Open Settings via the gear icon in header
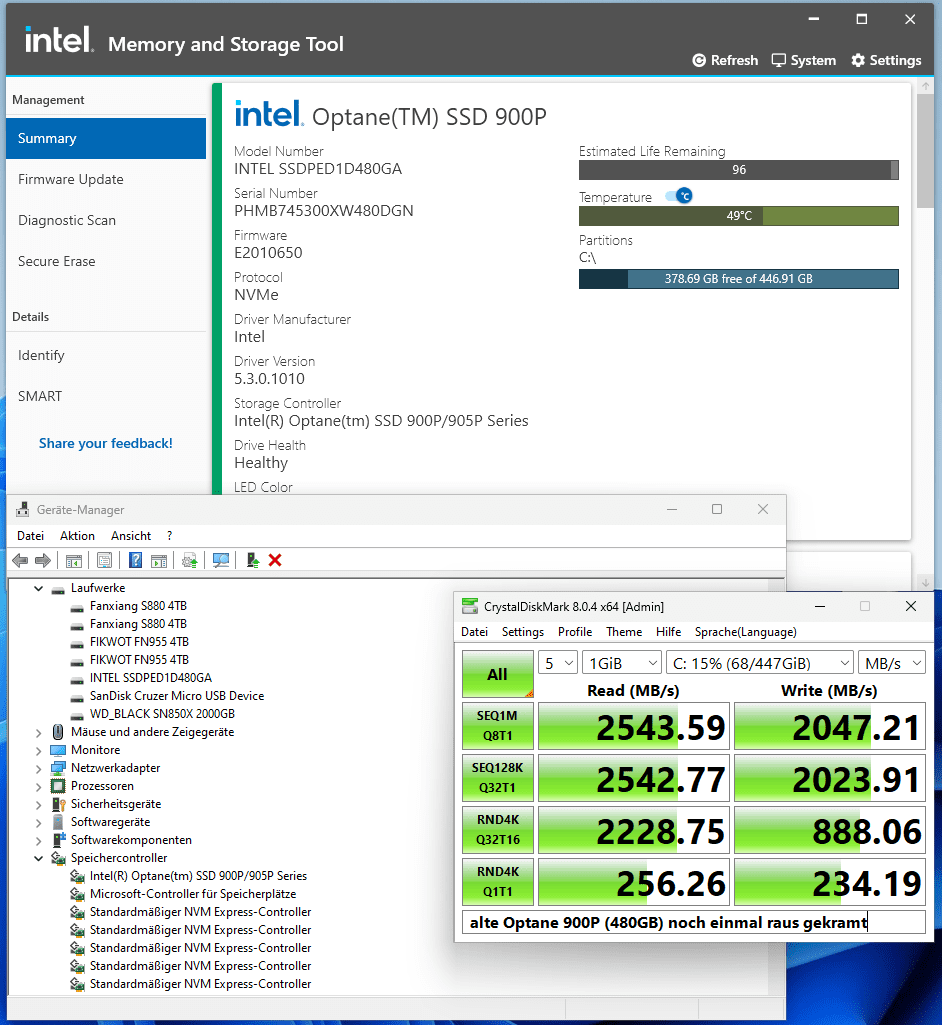 (x=858, y=60)
